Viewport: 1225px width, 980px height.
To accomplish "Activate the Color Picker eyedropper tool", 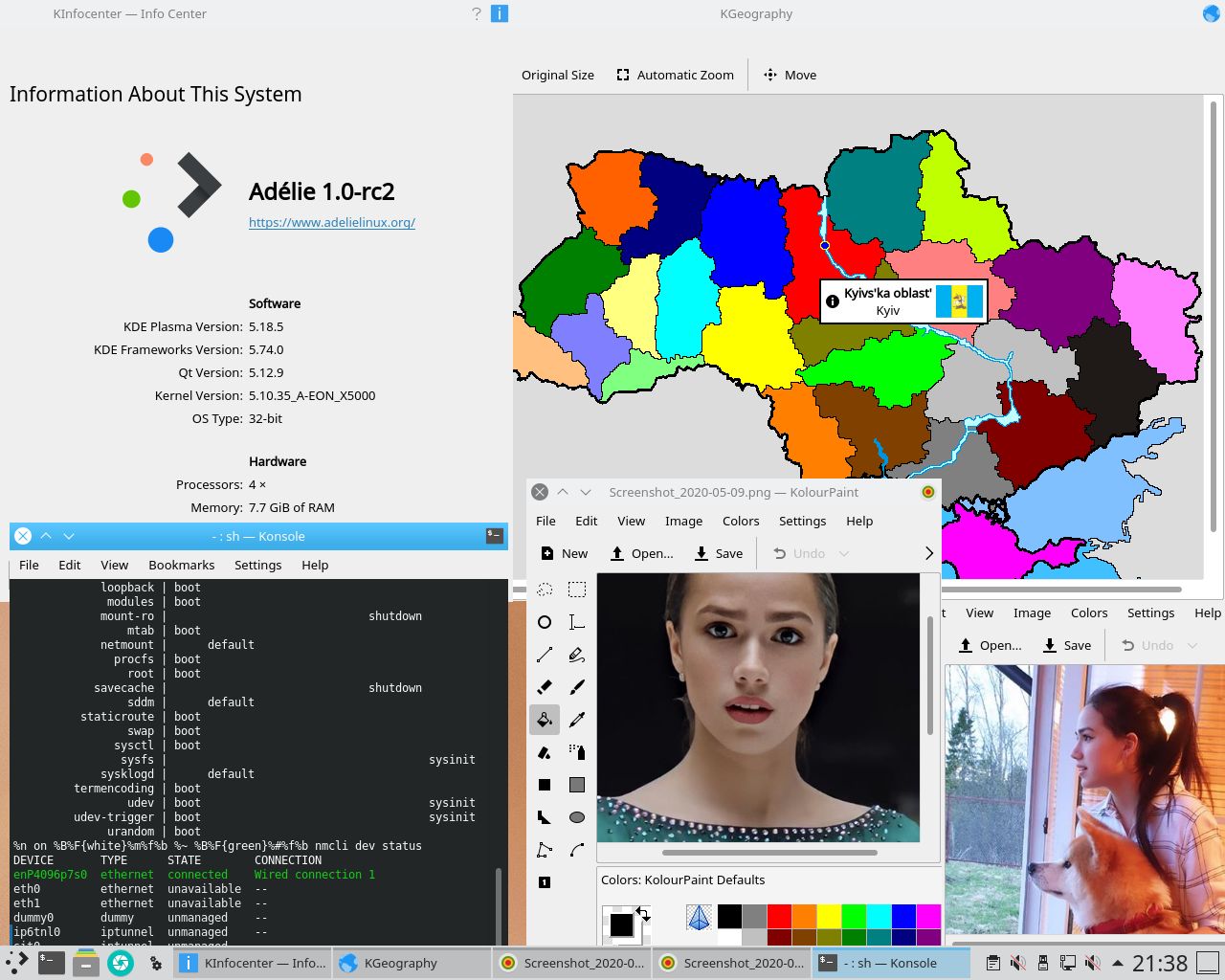I will 577,720.
